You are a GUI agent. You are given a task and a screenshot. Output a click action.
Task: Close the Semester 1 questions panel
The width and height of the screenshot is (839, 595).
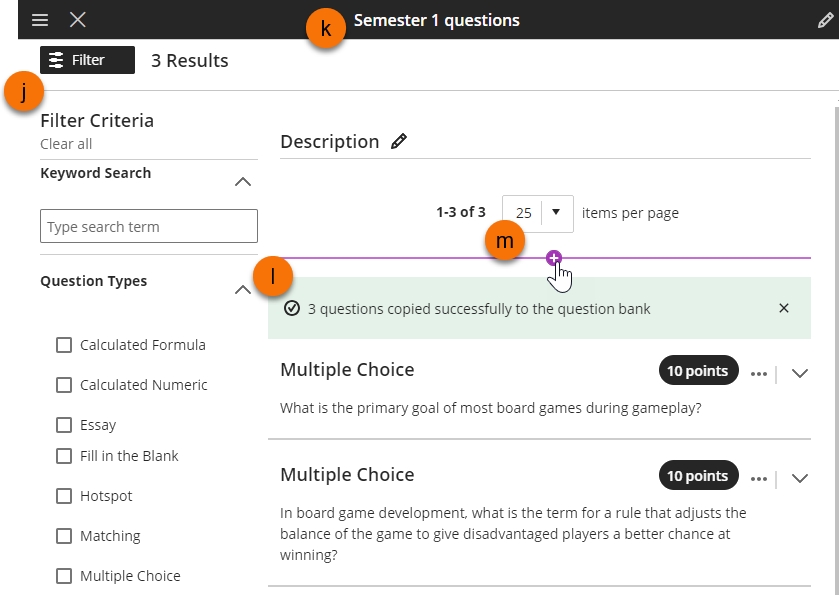pos(78,20)
